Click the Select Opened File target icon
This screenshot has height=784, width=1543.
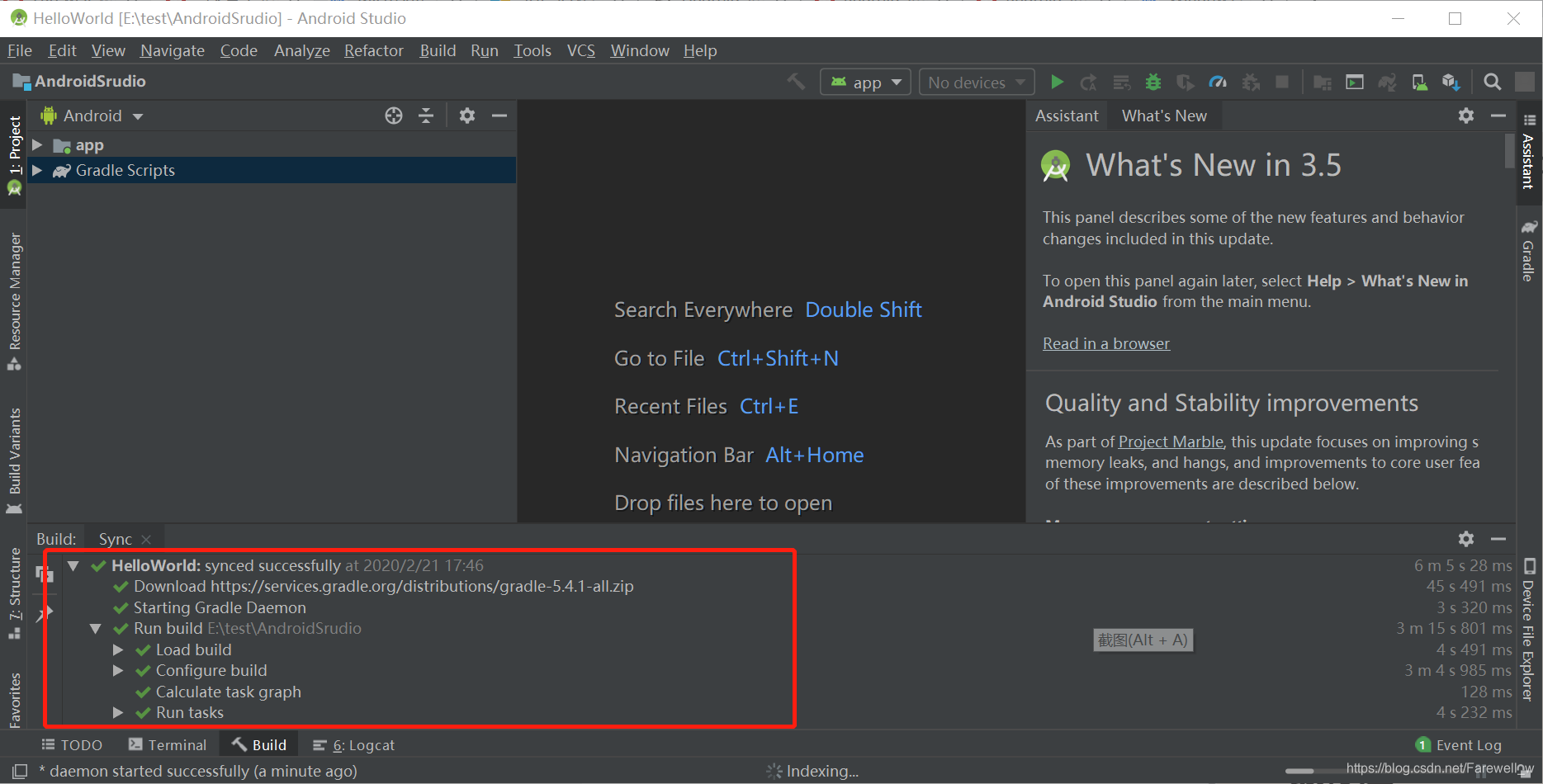[394, 116]
